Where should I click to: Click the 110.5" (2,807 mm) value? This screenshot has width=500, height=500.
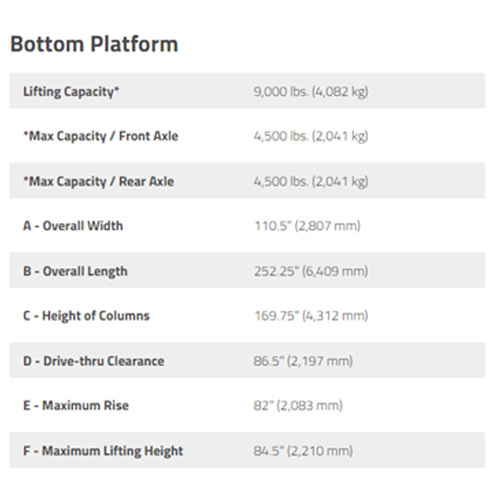[x=308, y=226]
